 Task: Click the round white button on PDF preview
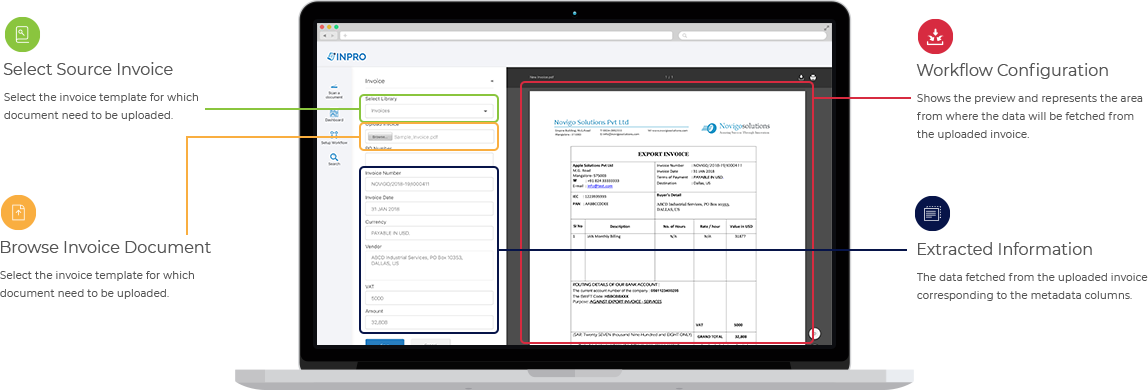815,333
